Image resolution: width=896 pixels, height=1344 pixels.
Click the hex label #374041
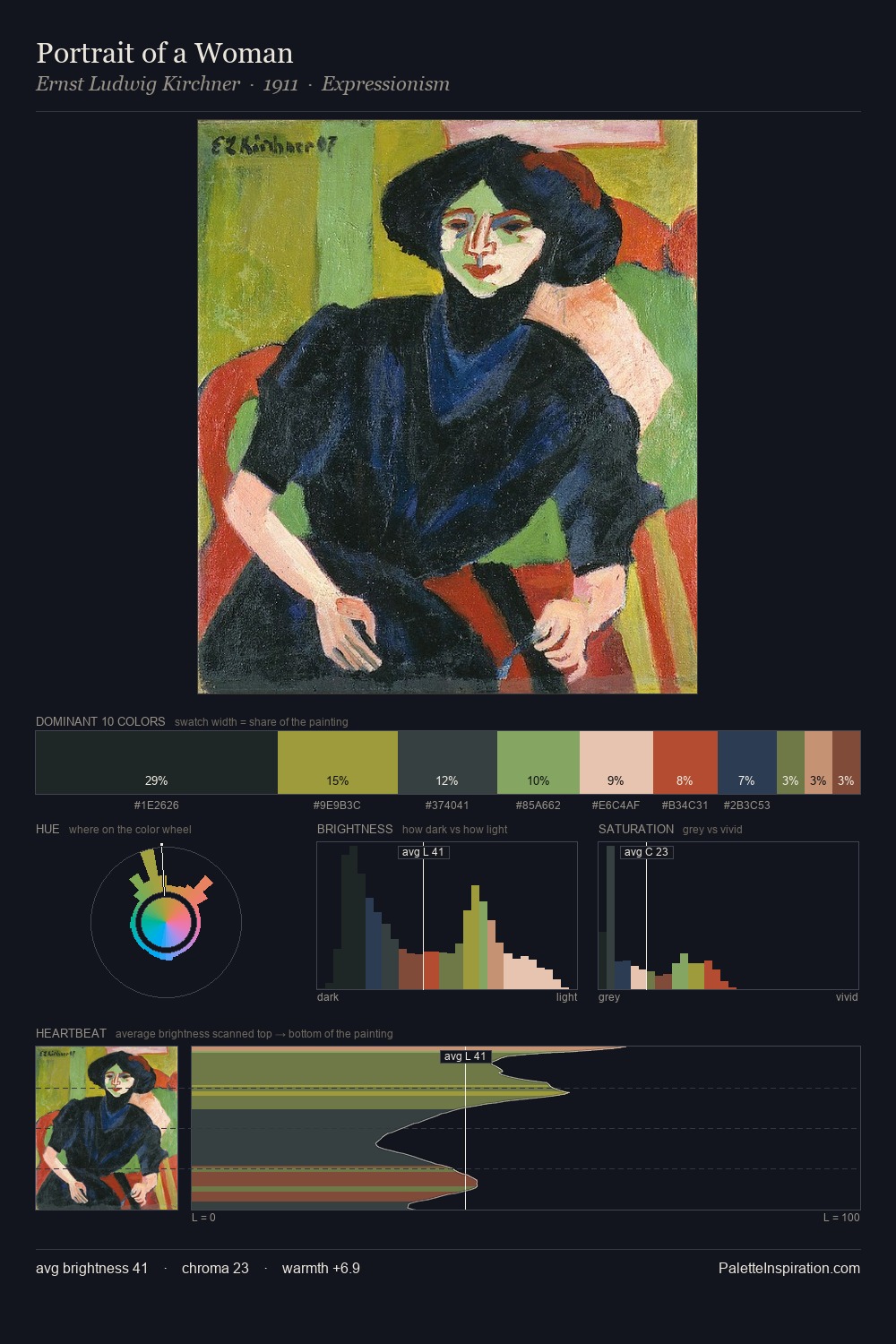[x=447, y=806]
